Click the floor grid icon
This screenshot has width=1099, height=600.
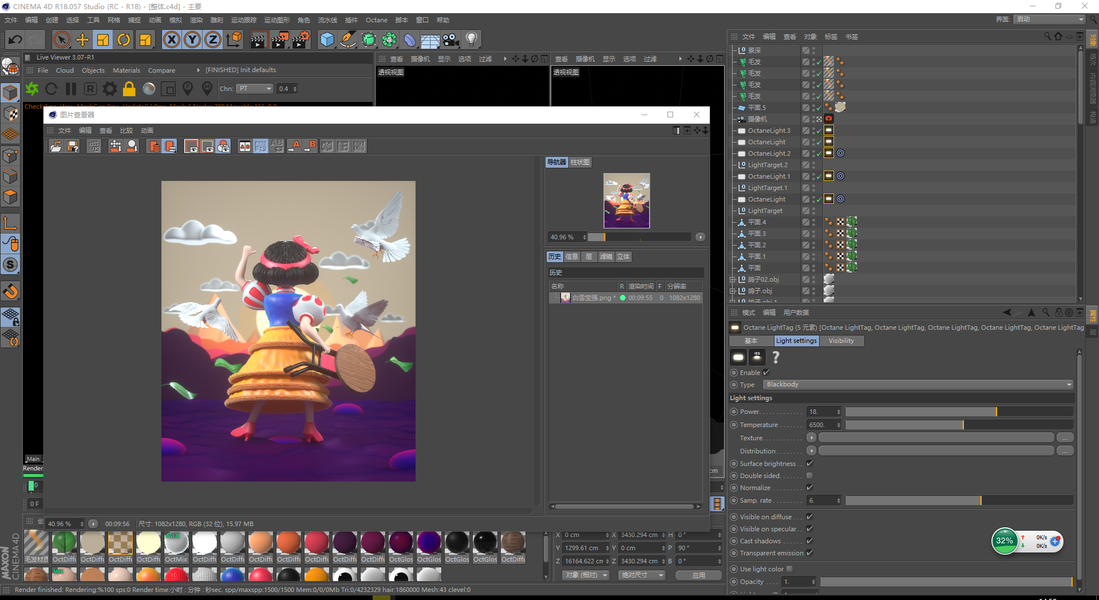coord(430,41)
